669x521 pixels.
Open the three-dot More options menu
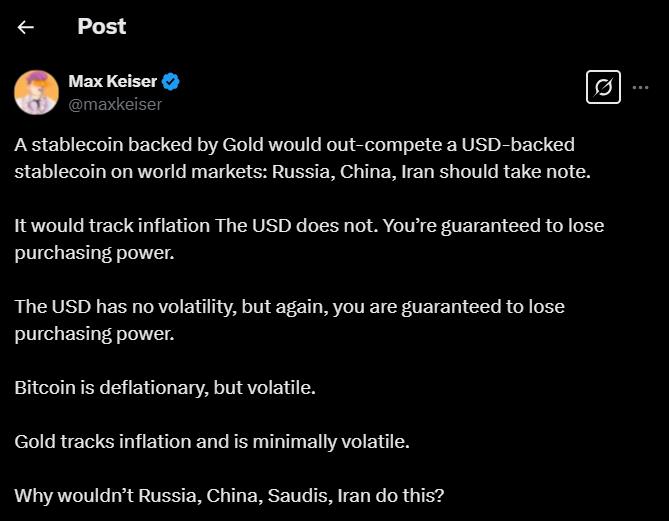tap(641, 87)
